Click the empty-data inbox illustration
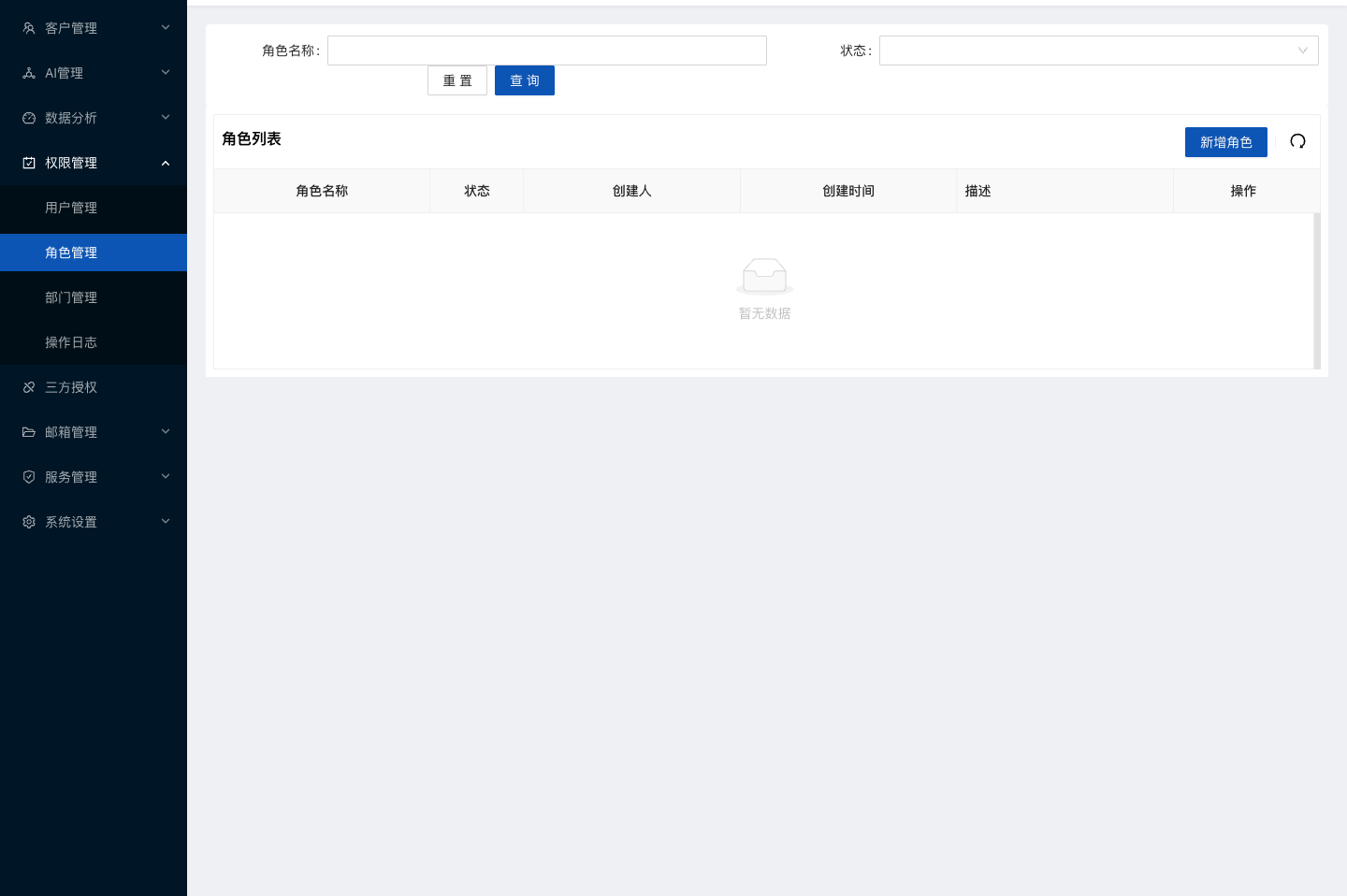This screenshot has width=1347, height=896. coord(764,276)
